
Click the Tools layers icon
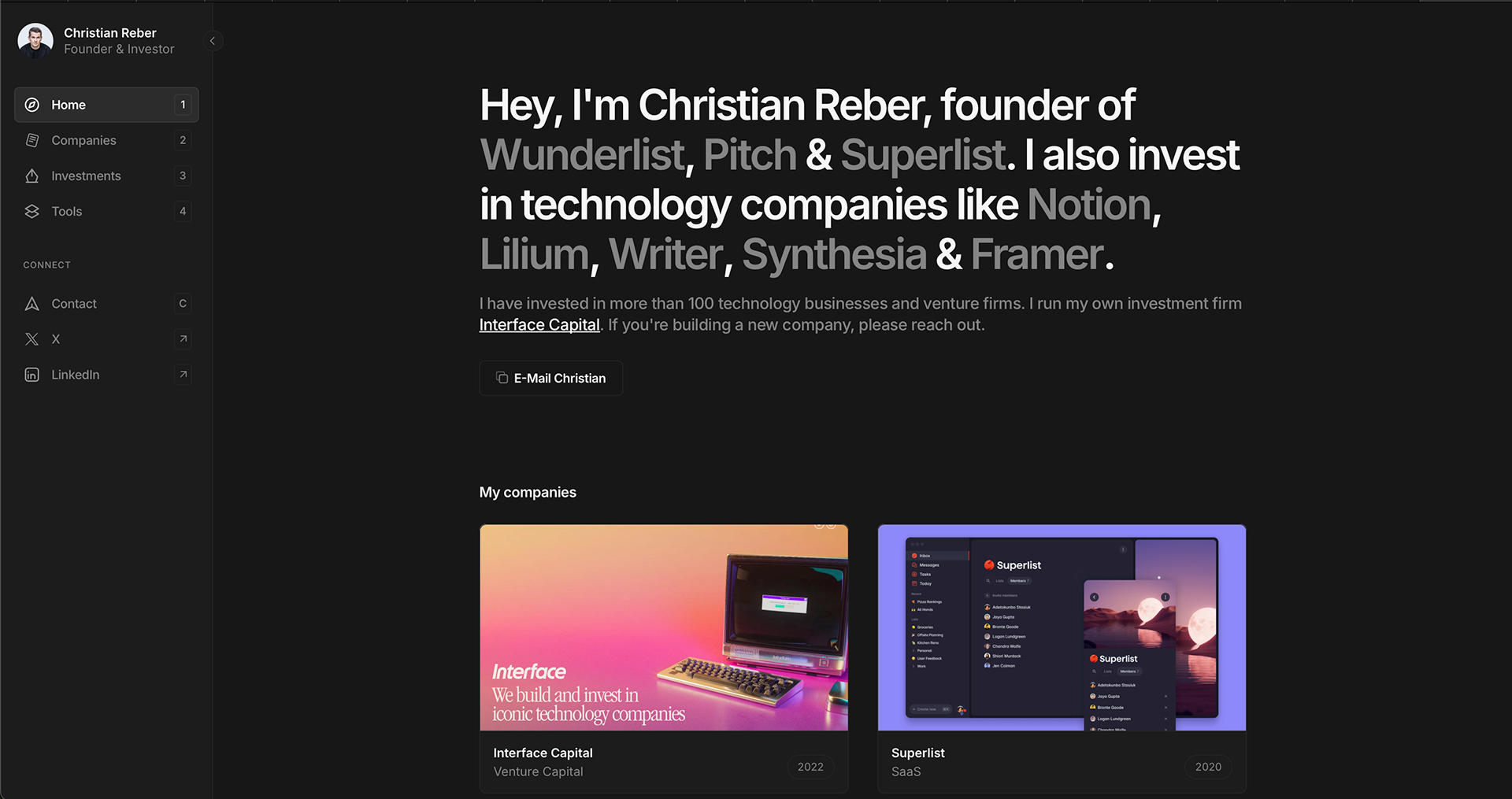(32, 211)
